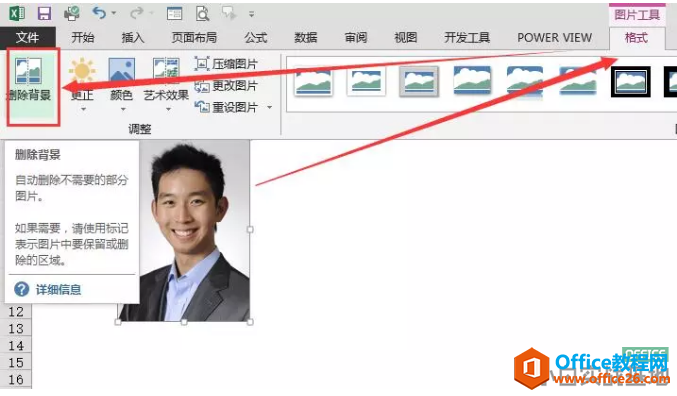This screenshot has height=396, width=677.
Task: Select row 14 header
Action: pyautogui.click(x=16, y=345)
